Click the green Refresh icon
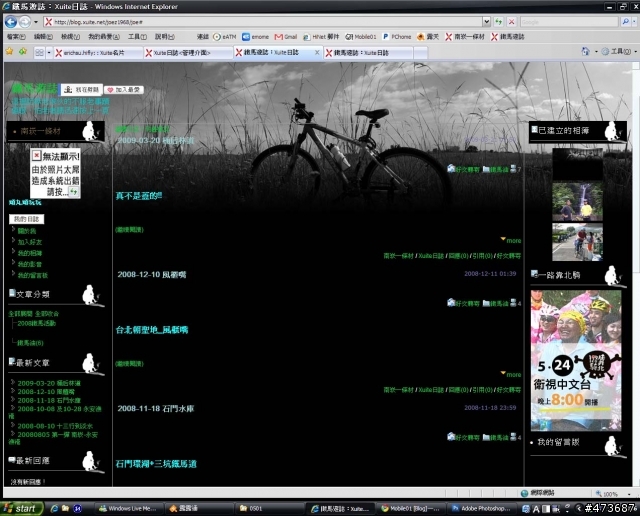 click(x=499, y=22)
